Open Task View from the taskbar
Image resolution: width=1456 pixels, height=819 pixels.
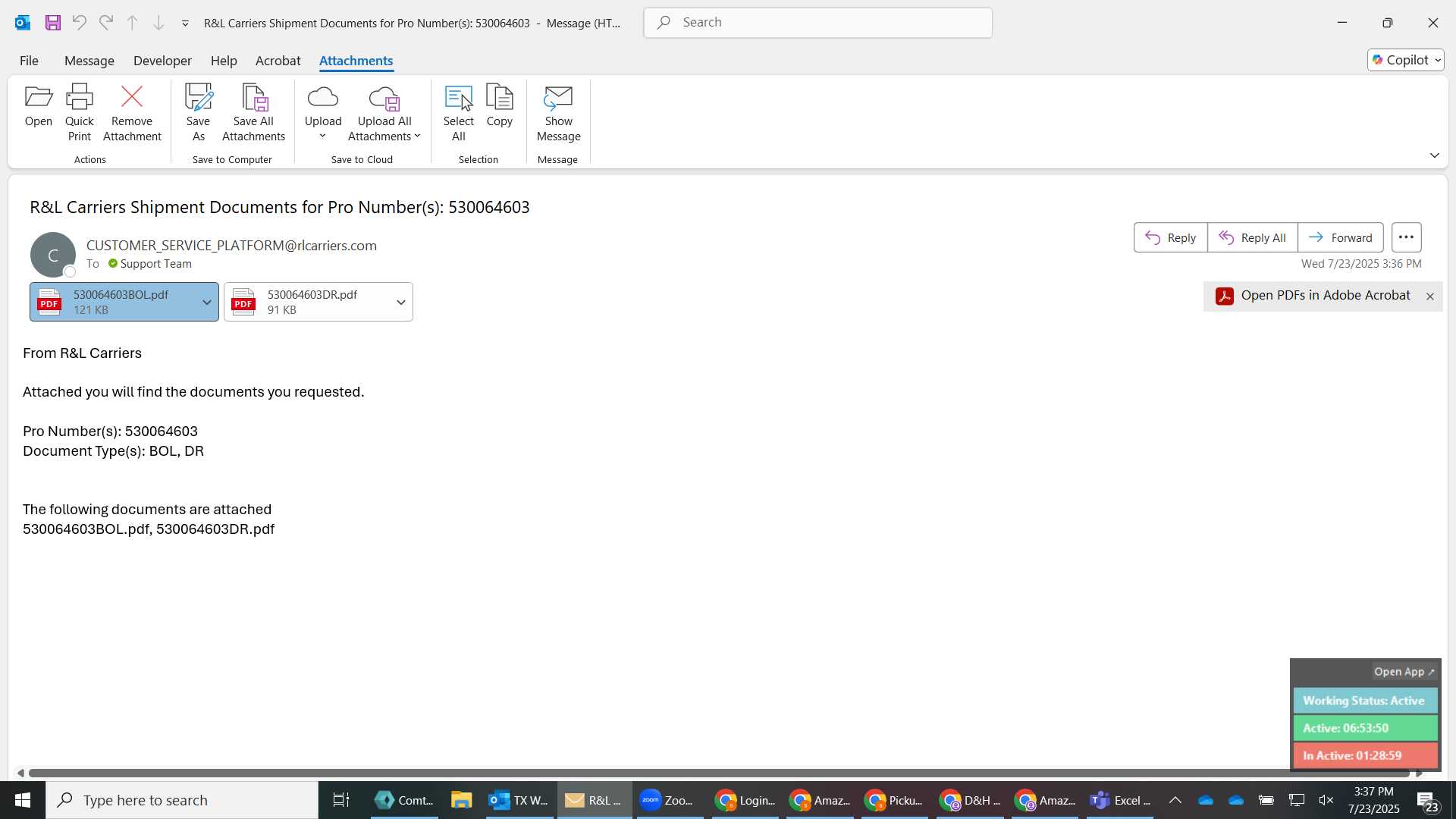(341, 800)
